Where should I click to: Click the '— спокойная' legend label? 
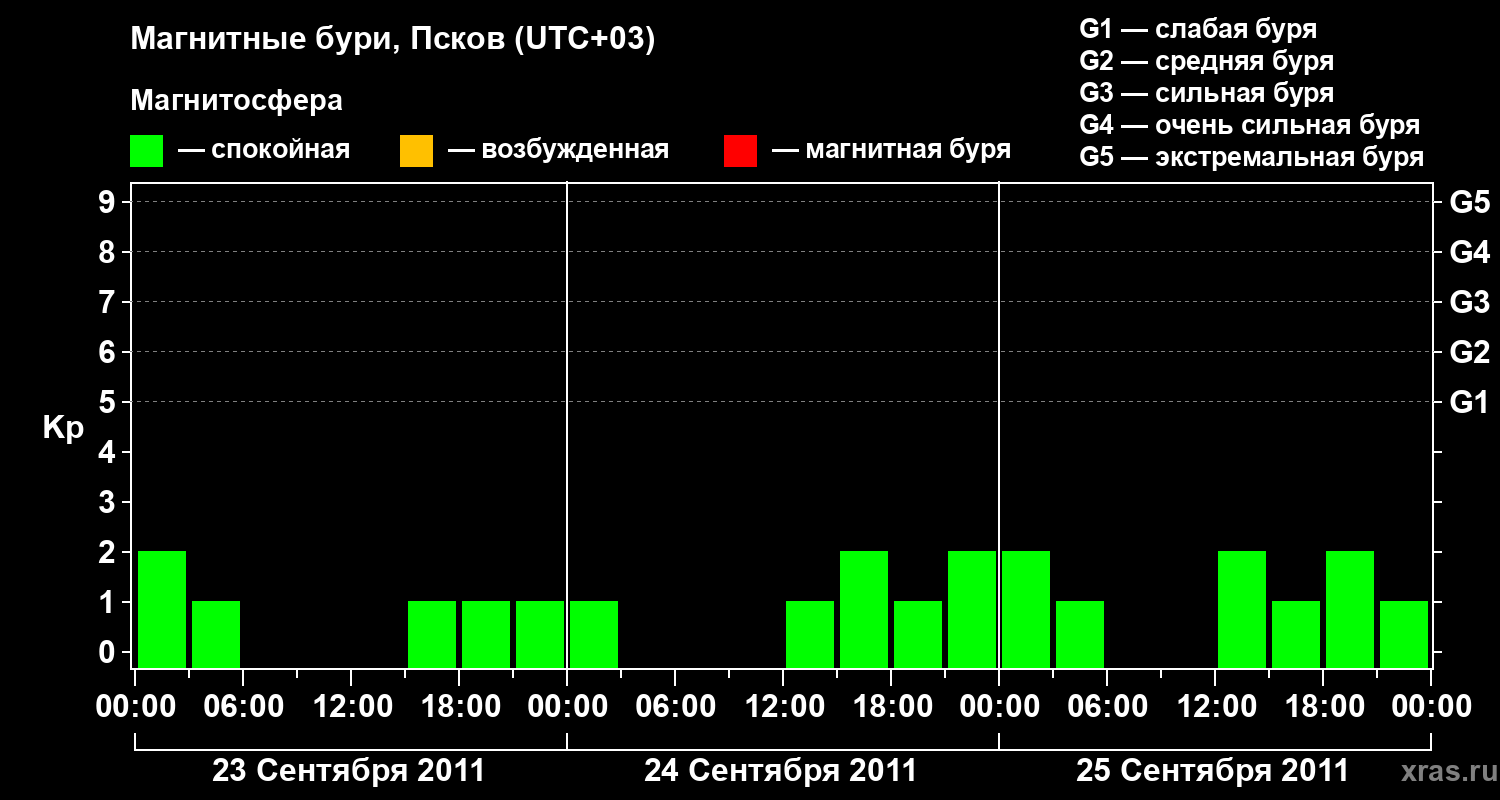pyautogui.click(x=264, y=150)
